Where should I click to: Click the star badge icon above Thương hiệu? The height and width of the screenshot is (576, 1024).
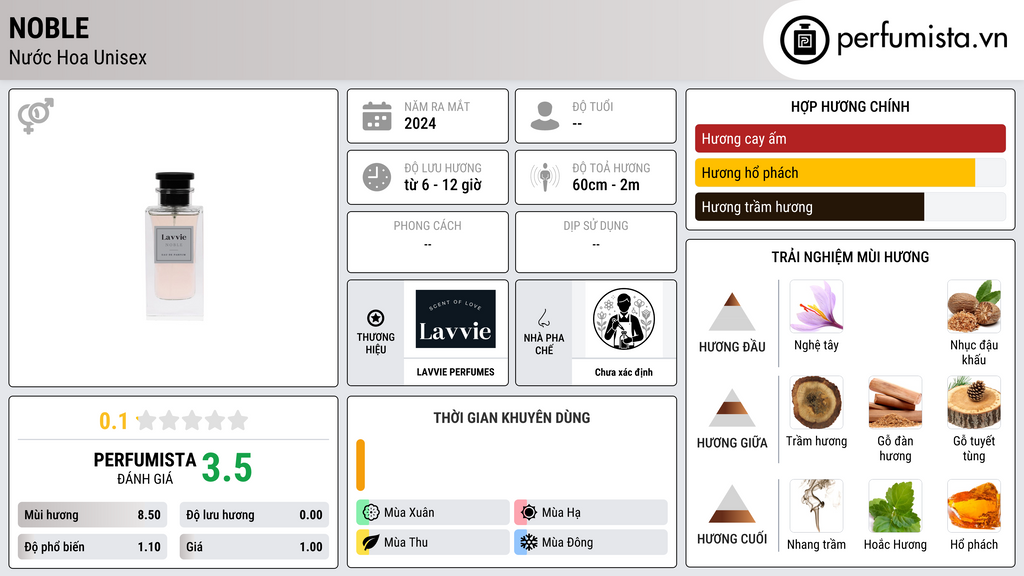(x=376, y=318)
